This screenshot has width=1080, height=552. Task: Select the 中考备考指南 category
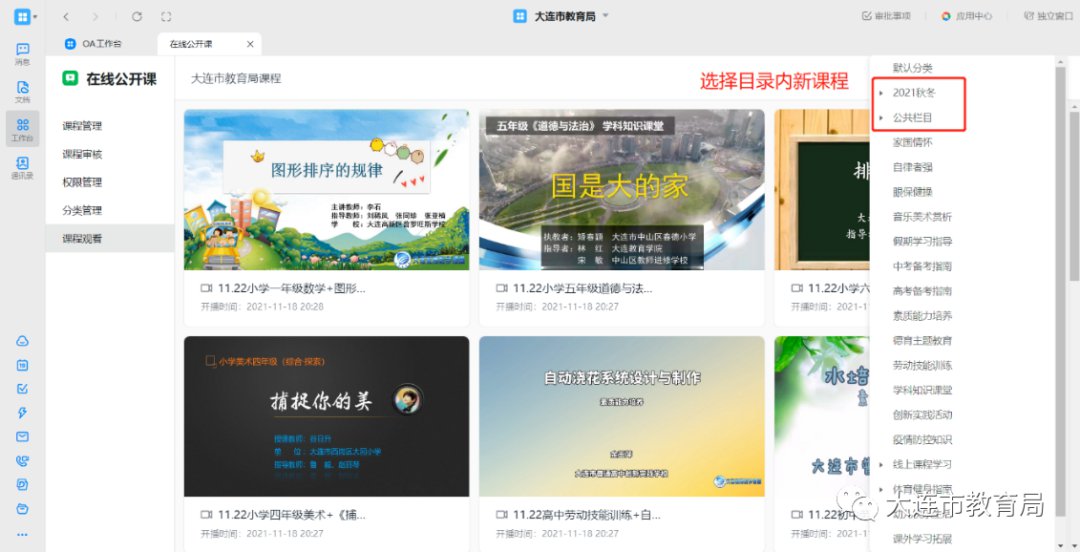coord(922,266)
